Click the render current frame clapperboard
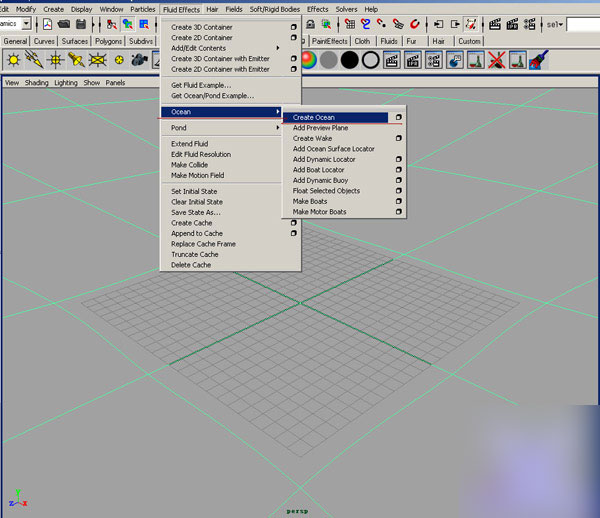Viewport: 600px width, 518px height. point(495,24)
